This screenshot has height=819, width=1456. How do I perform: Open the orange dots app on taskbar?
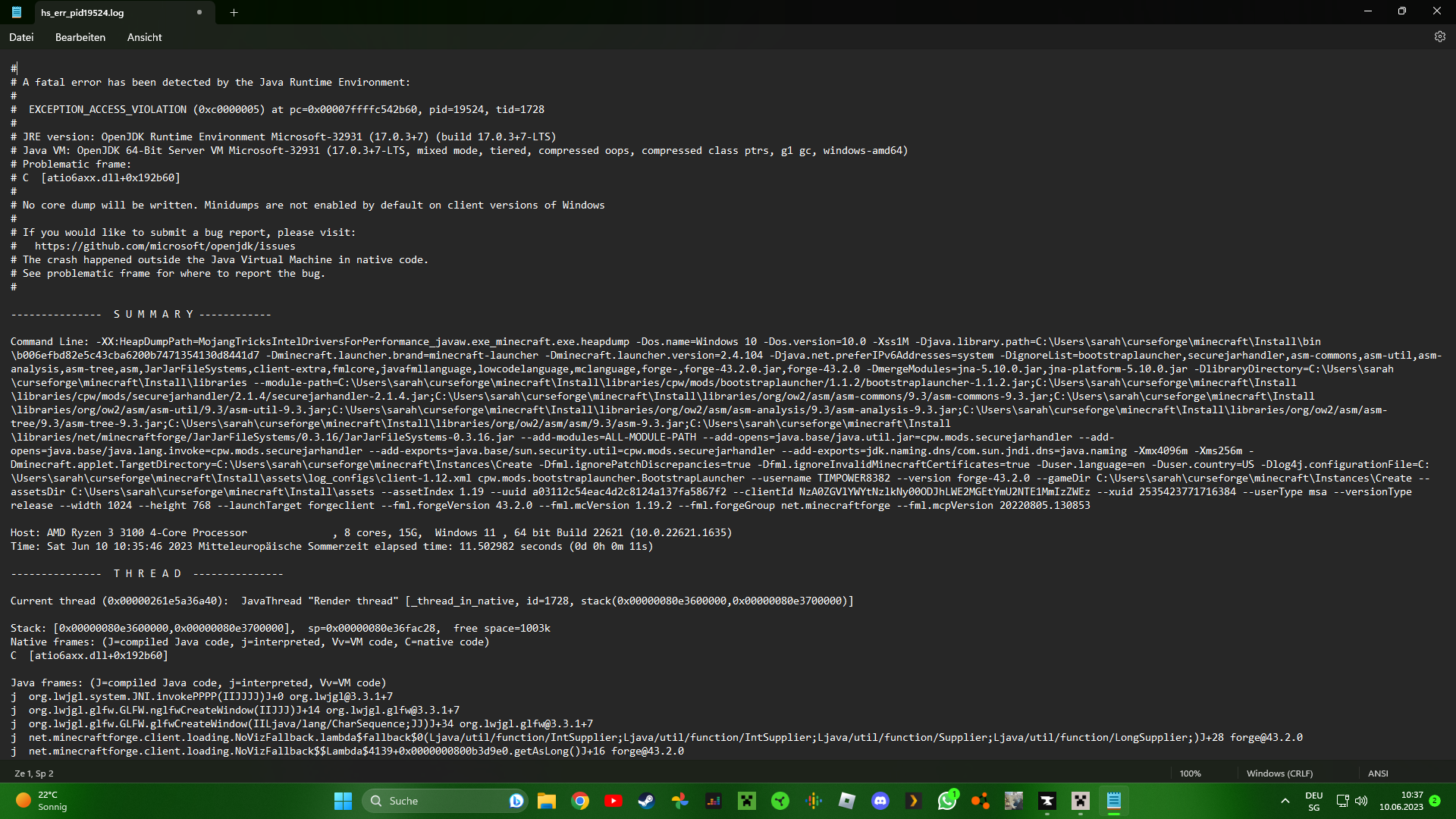tap(981, 801)
